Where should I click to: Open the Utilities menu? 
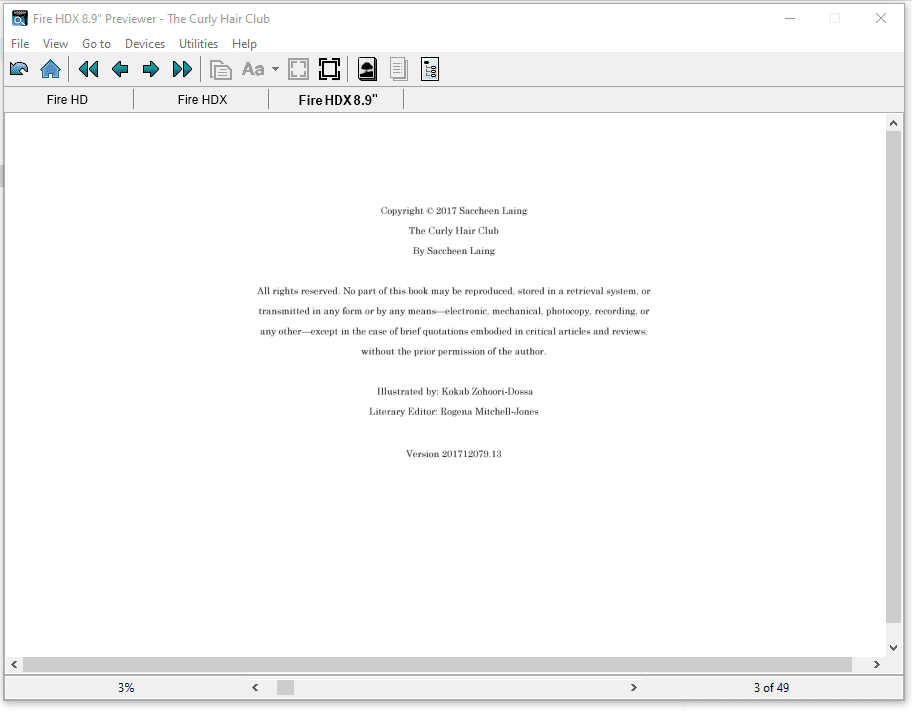(198, 44)
